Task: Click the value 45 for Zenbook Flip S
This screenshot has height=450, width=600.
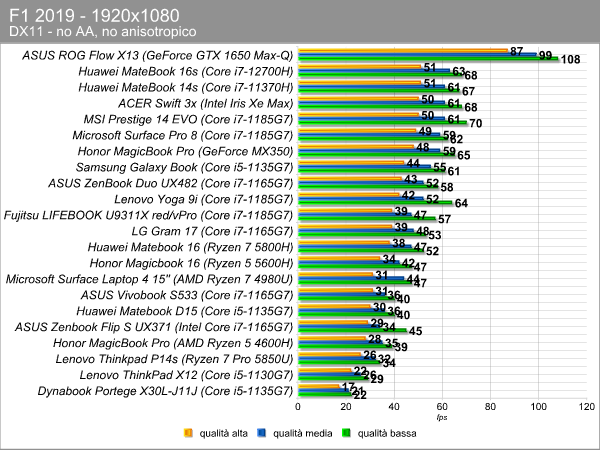Action: [x=416, y=331]
